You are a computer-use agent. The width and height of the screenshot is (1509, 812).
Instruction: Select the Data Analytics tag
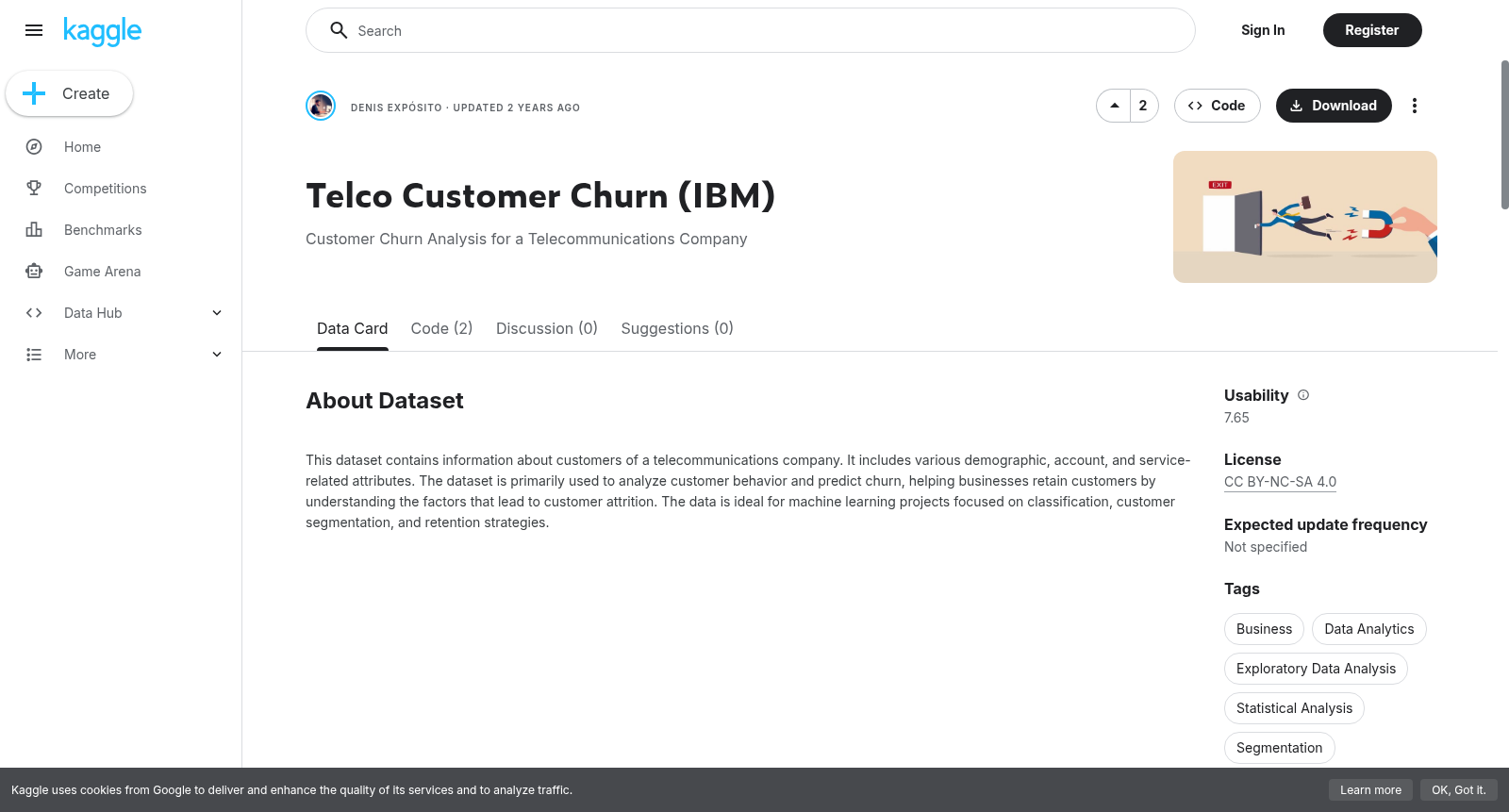(x=1369, y=629)
